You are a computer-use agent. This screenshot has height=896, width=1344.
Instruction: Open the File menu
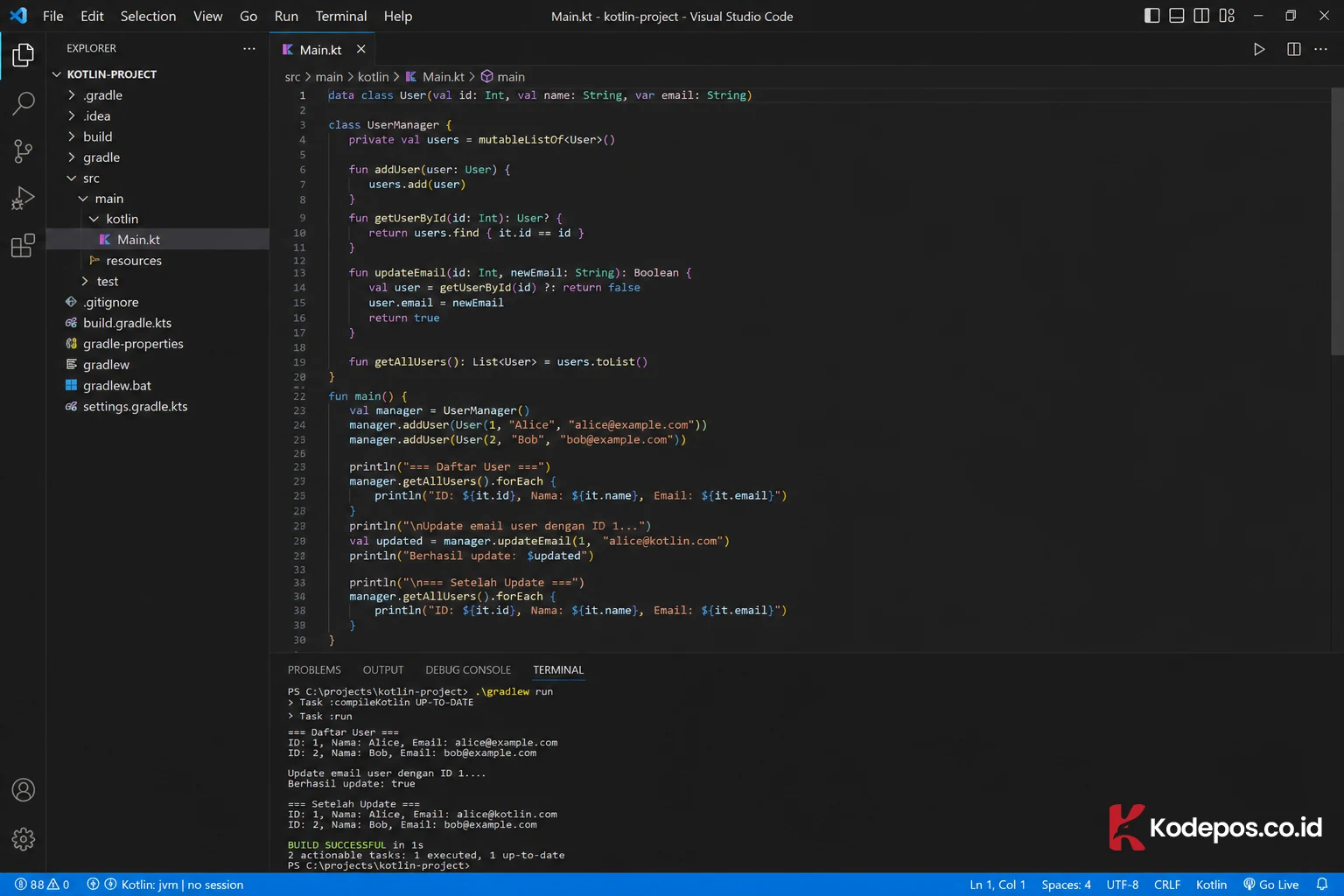53,16
